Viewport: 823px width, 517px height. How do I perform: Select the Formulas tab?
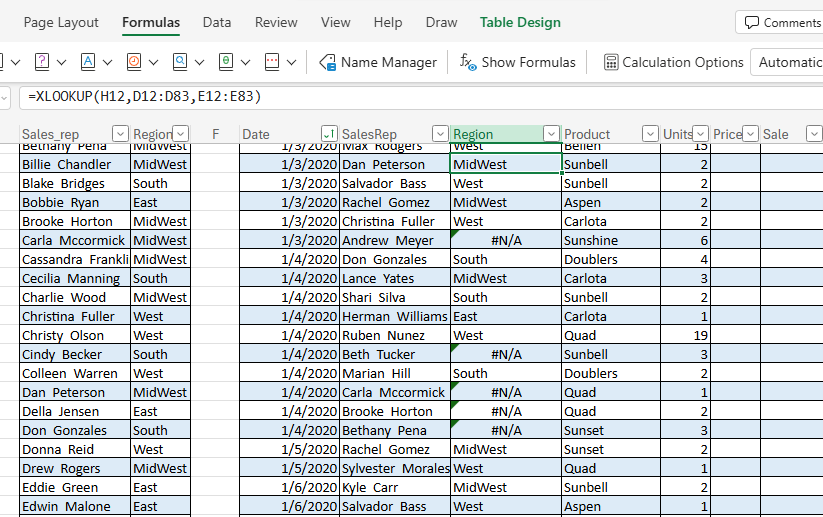point(151,23)
